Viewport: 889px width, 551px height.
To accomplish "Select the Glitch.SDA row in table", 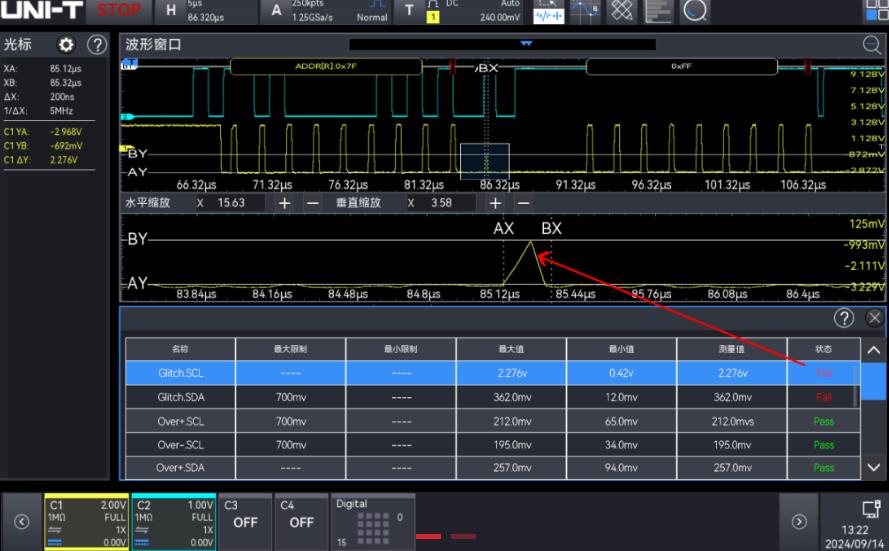I will coord(180,397).
